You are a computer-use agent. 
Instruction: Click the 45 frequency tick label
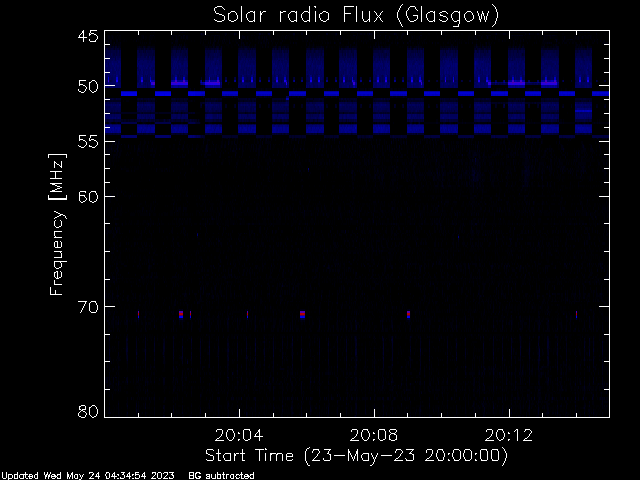tap(88, 36)
